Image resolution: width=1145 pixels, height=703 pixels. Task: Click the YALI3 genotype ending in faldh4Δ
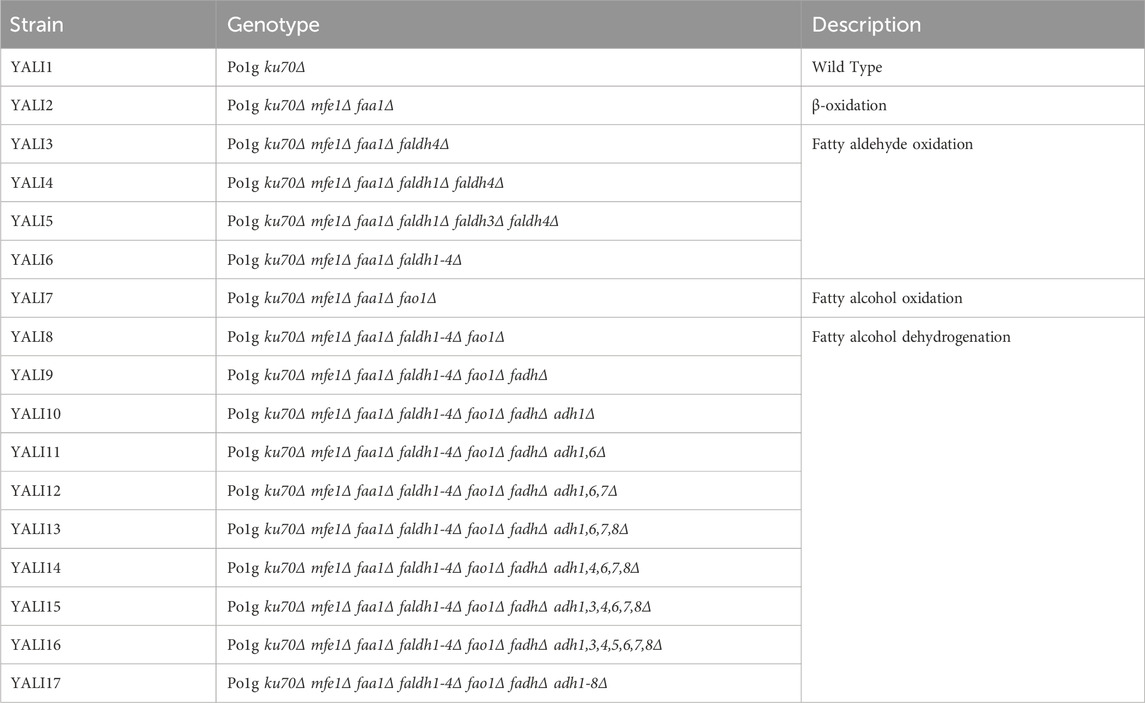coord(338,145)
